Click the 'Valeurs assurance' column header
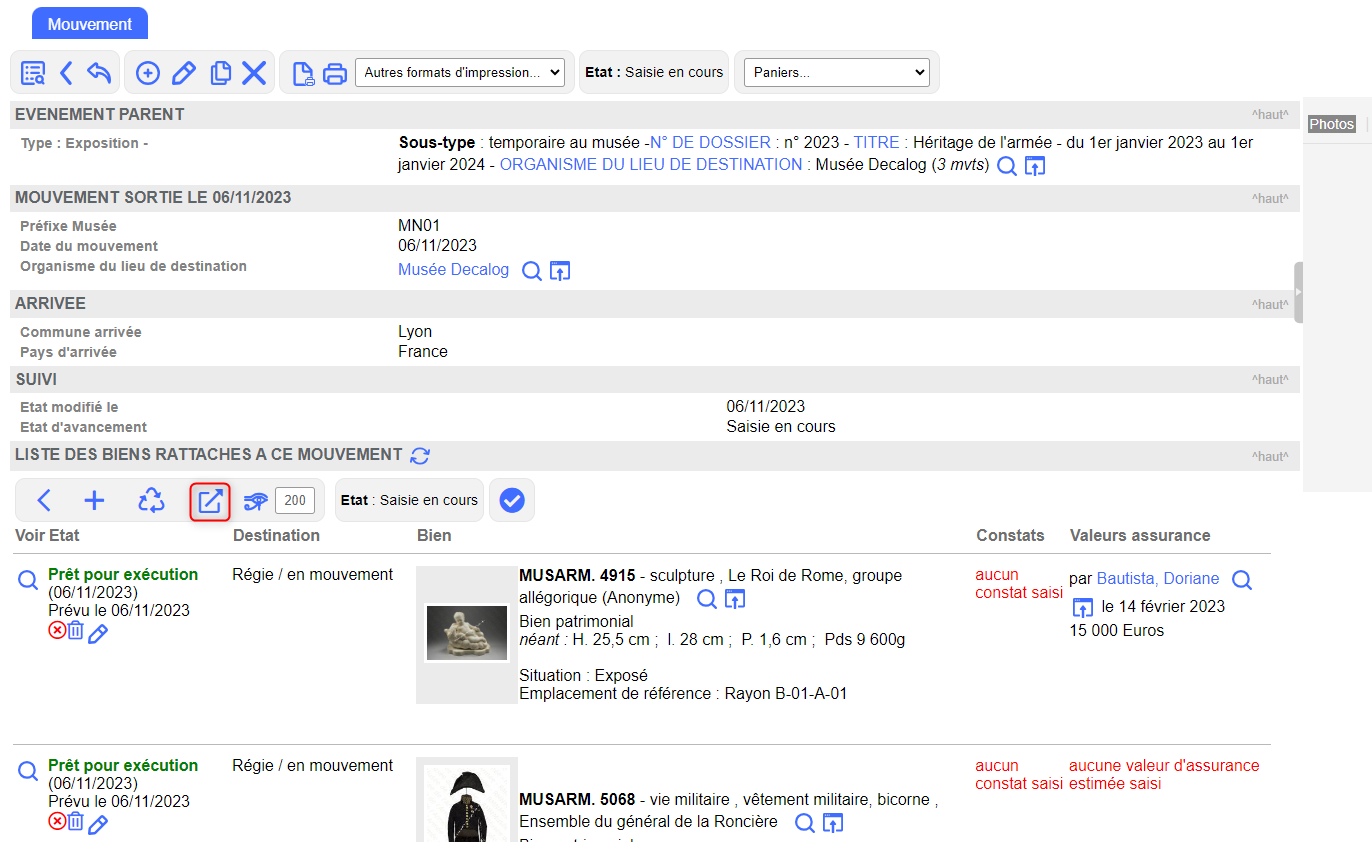This screenshot has height=842, width=1372. point(1140,536)
